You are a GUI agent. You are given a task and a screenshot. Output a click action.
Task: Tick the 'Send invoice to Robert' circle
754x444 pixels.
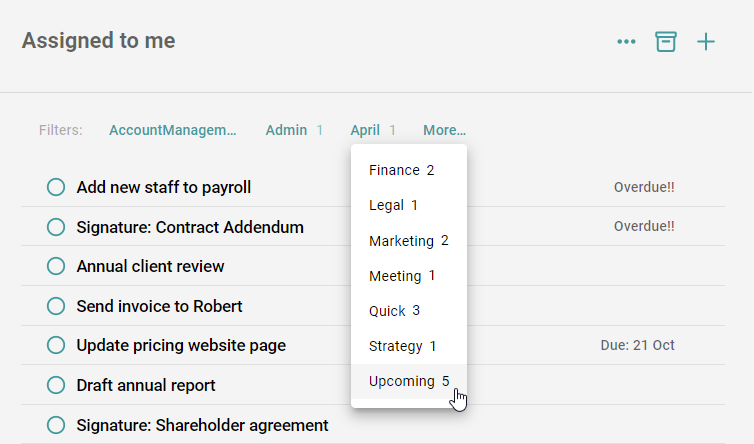pos(56,306)
